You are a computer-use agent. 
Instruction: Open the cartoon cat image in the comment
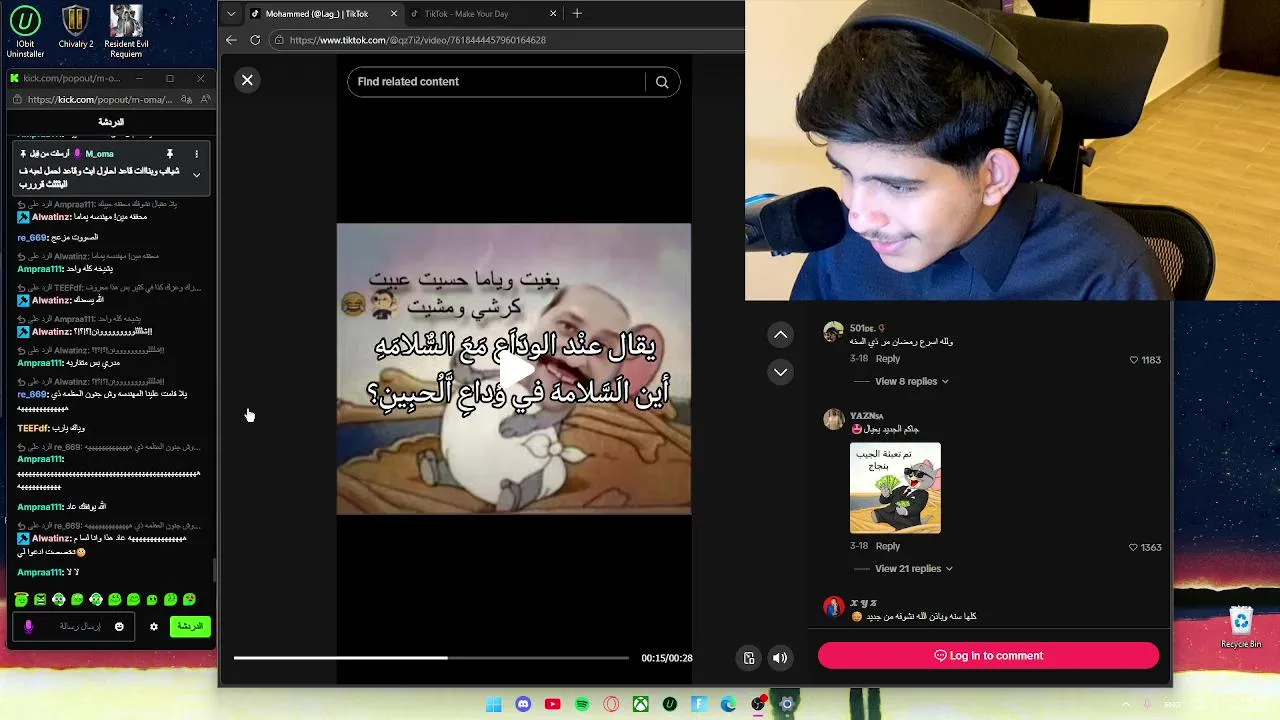pos(895,488)
